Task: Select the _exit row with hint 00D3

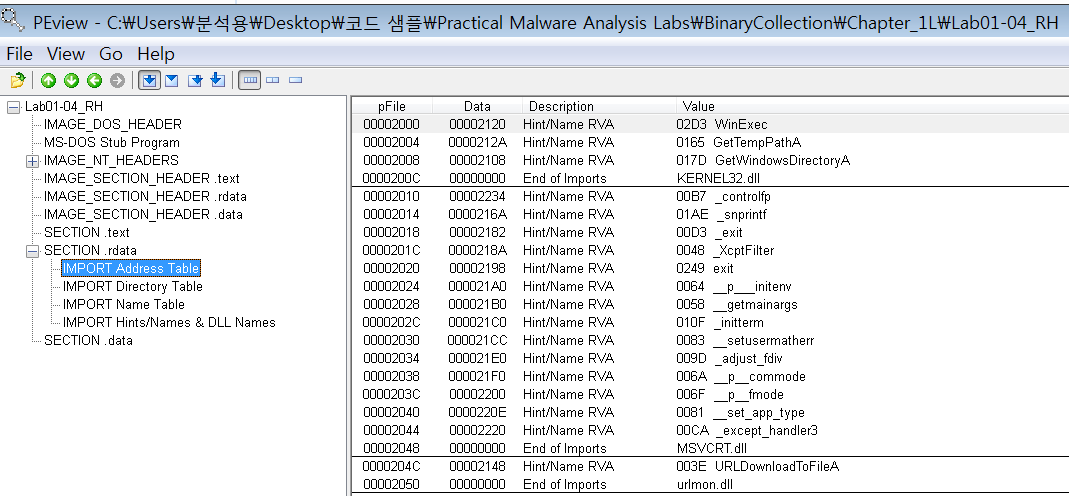Action: [x=710, y=232]
